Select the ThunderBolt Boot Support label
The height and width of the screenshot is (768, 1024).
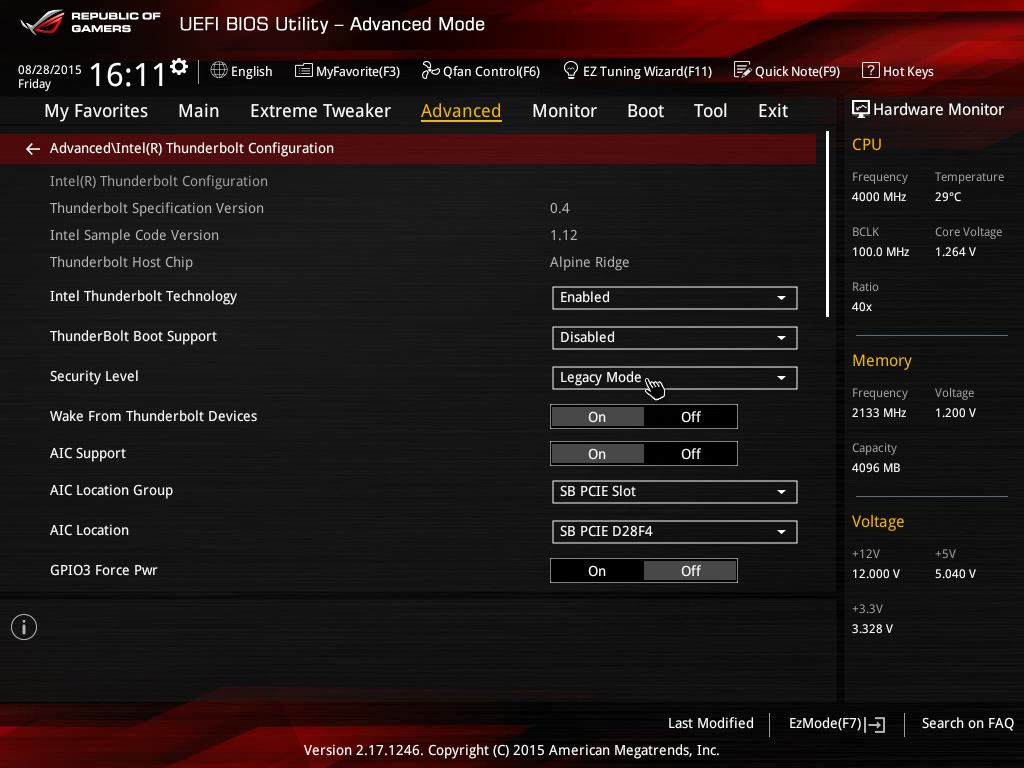(x=133, y=336)
